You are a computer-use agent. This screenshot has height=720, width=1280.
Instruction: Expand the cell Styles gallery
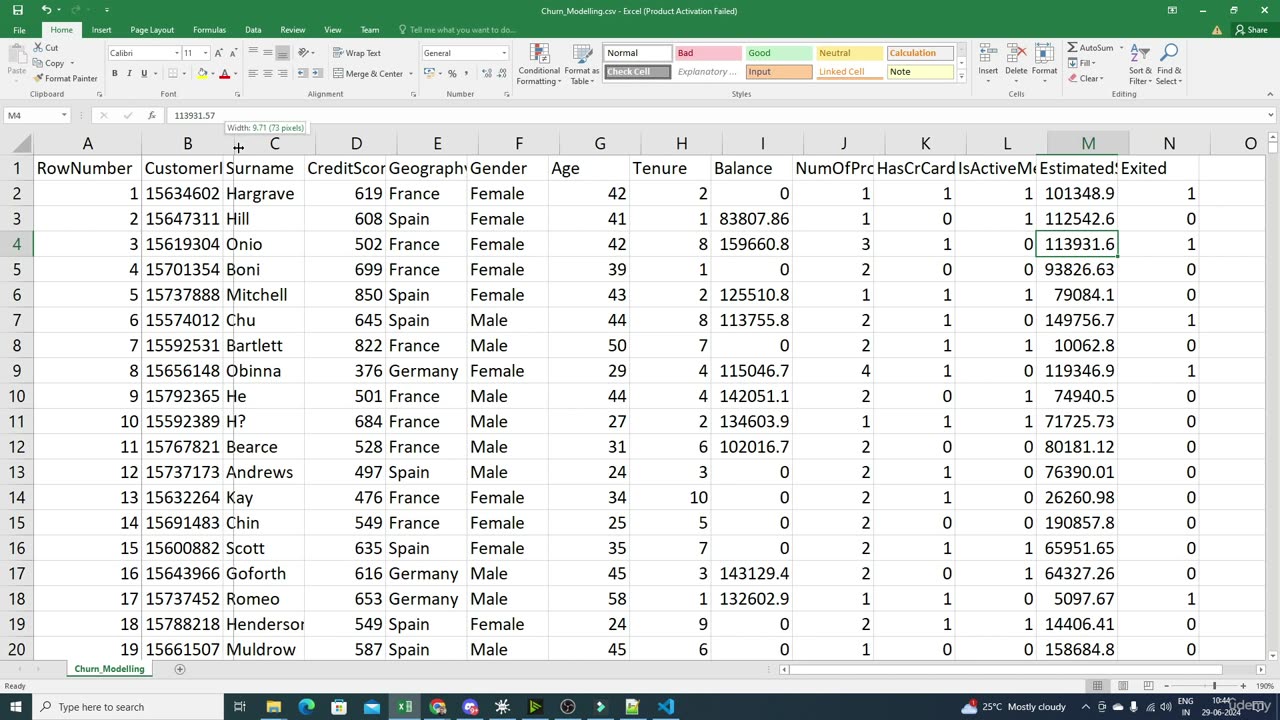pos(962,76)
